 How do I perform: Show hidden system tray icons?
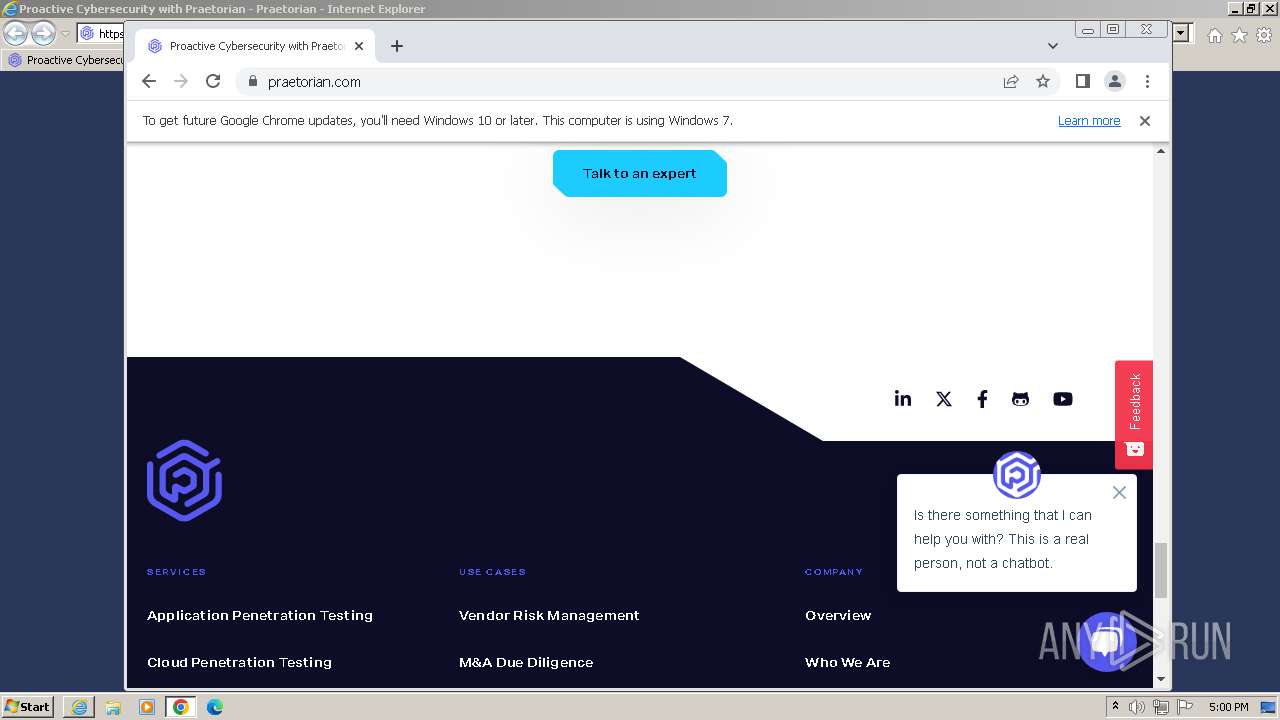click(x=1116, y=707)
